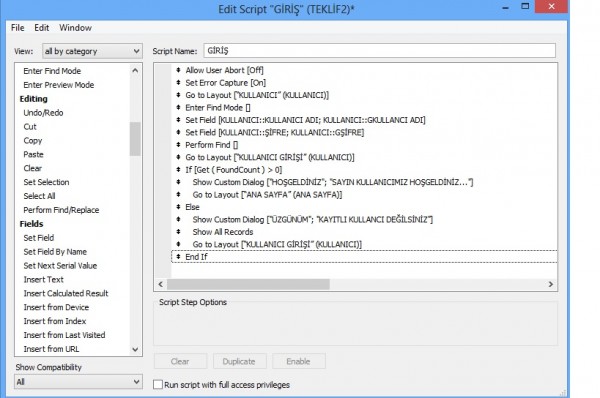
Task: Enable Run script with full access privileges
Action: point(158,384)
